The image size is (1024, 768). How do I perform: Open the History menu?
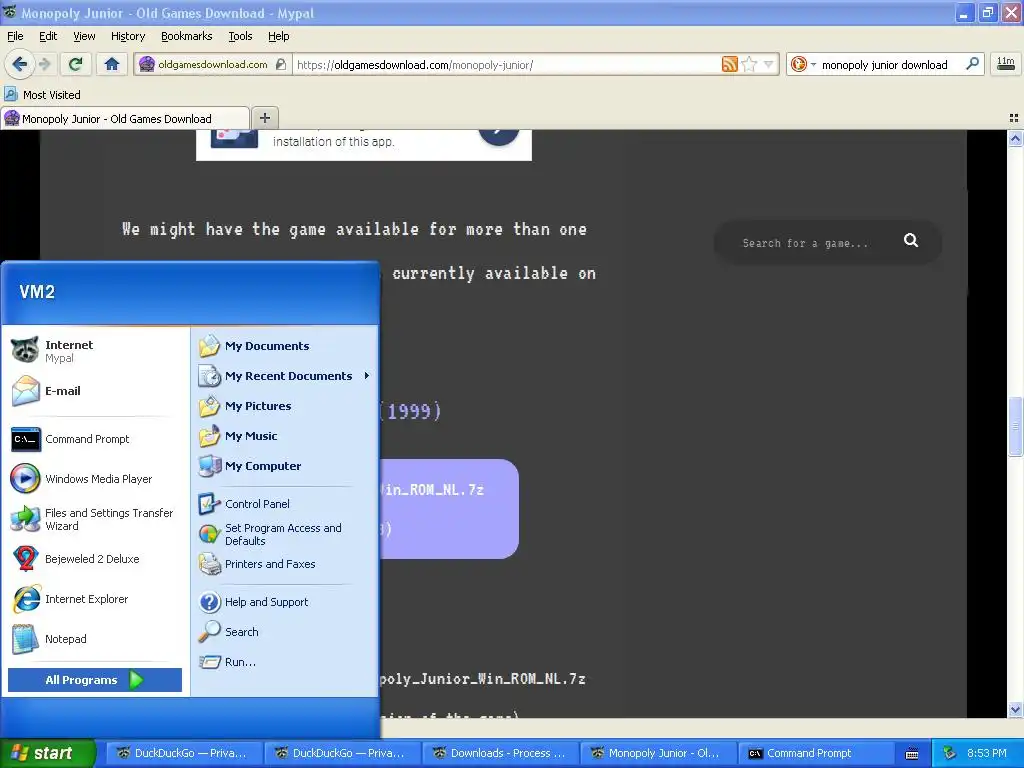tap(128, 36)
